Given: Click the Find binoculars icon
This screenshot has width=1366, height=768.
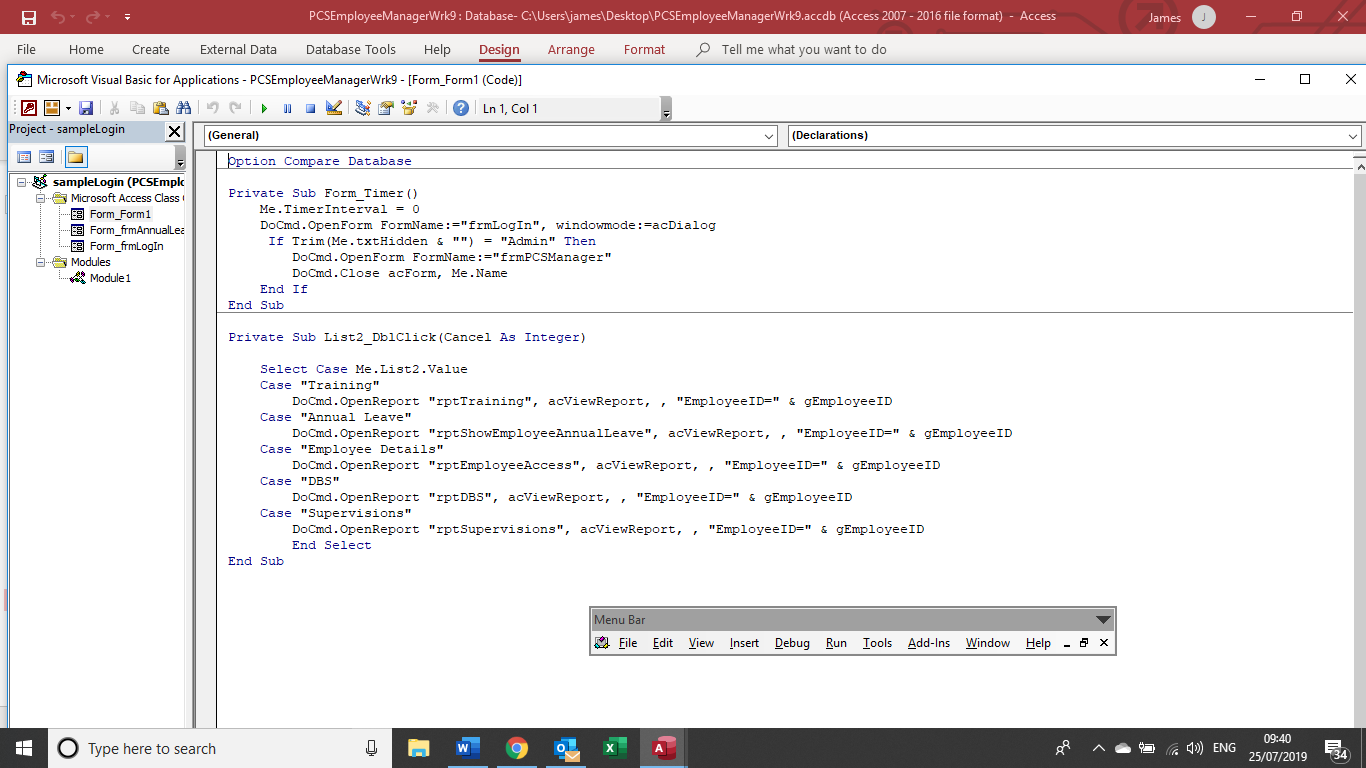Looking at the screenshot, I should click(183, 108).
